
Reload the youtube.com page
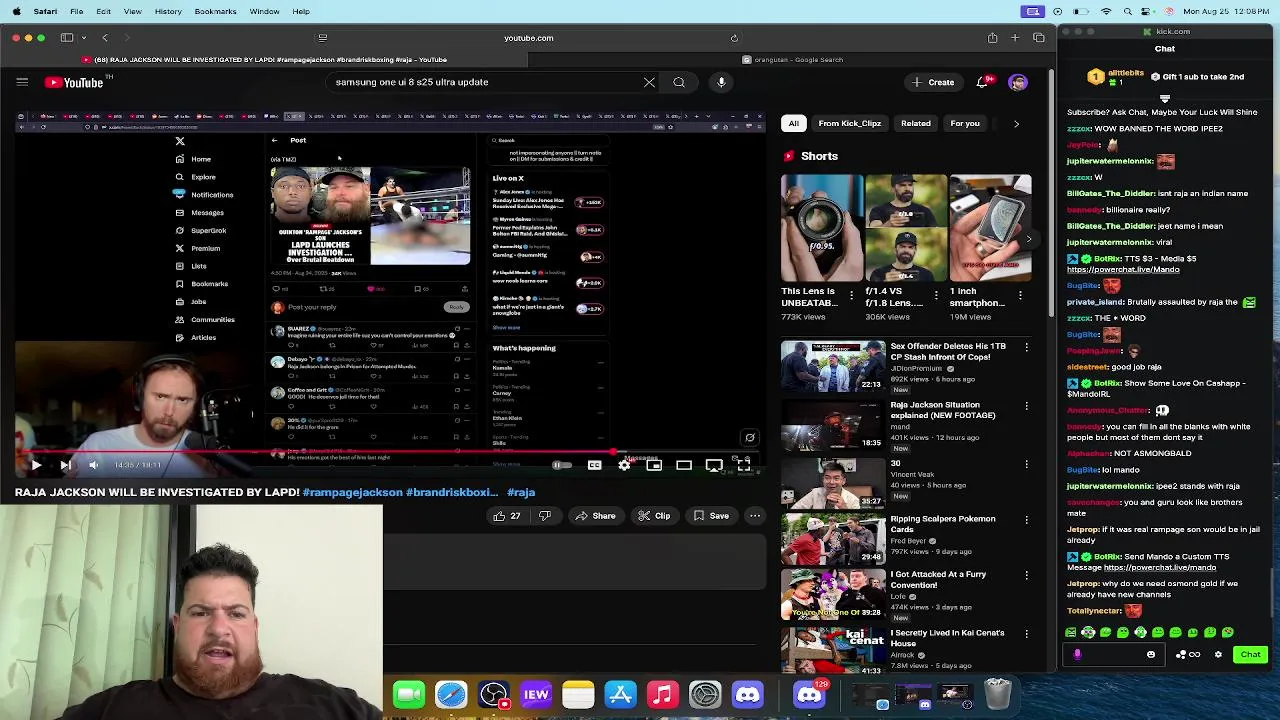click(734, 38)
